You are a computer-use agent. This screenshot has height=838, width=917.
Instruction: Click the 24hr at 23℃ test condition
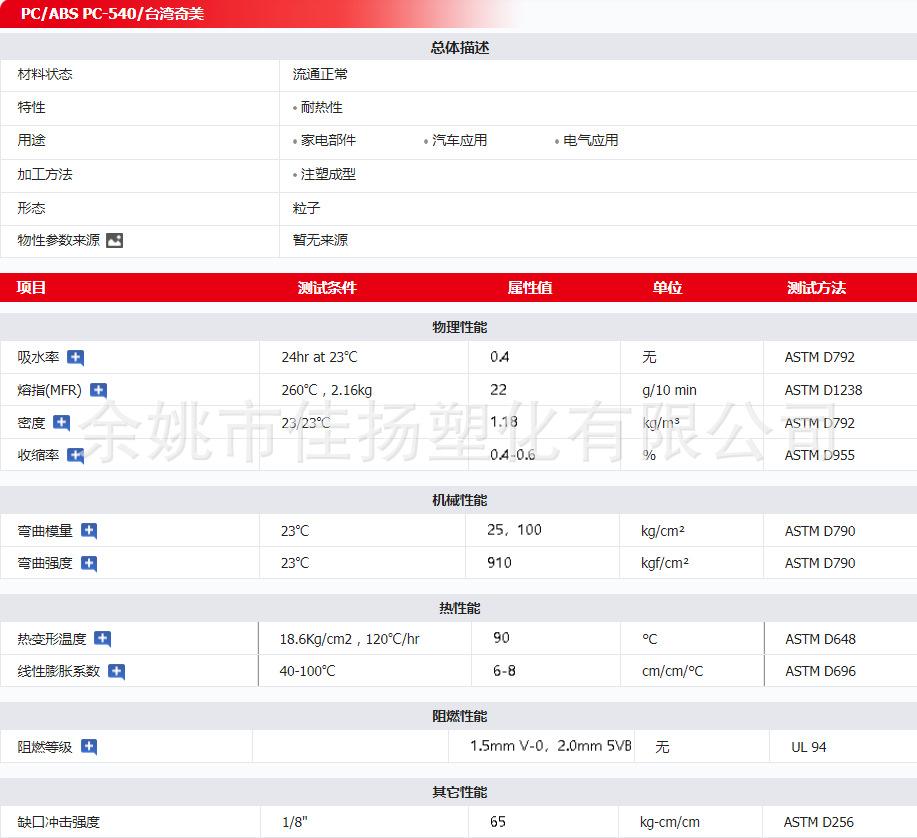click(319, 357)
